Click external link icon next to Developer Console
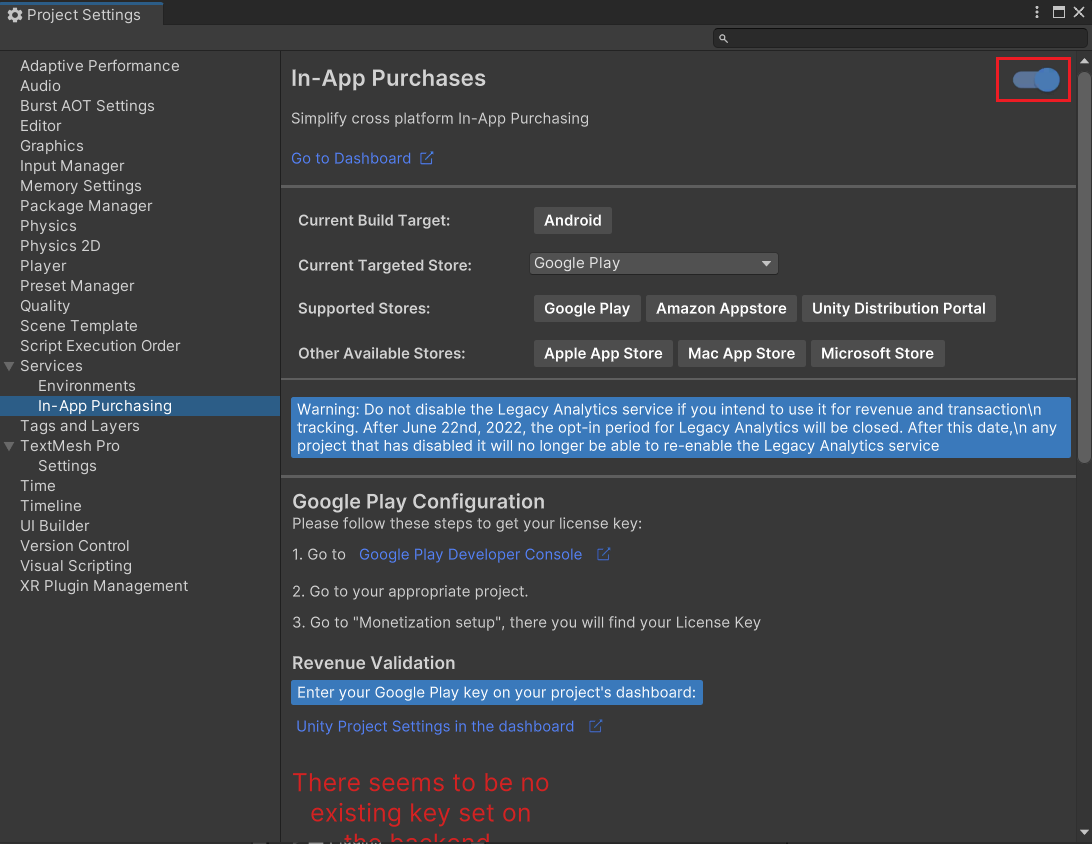 click(603, 554)
